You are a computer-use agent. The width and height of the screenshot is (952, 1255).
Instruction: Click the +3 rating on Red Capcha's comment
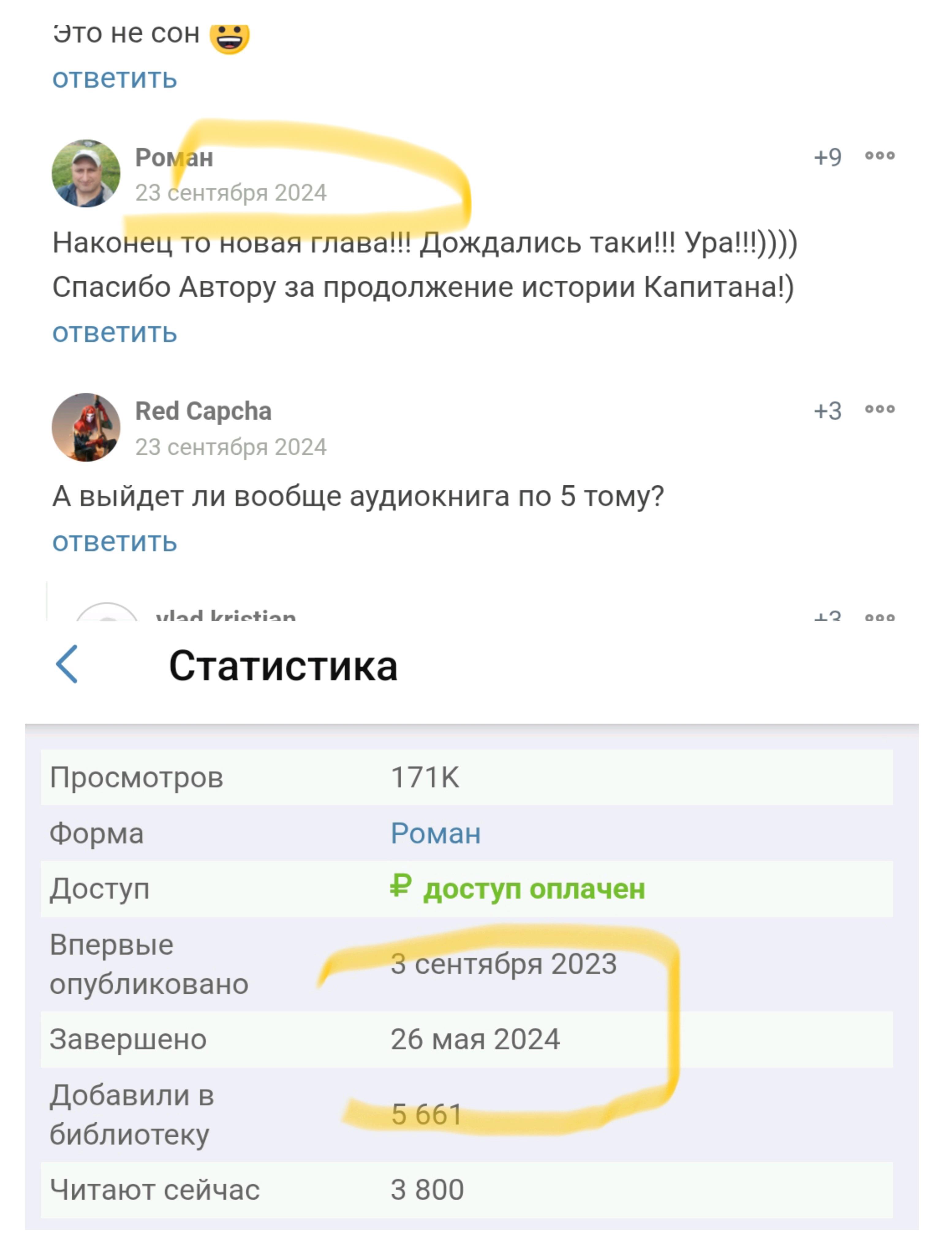point(827,411)
